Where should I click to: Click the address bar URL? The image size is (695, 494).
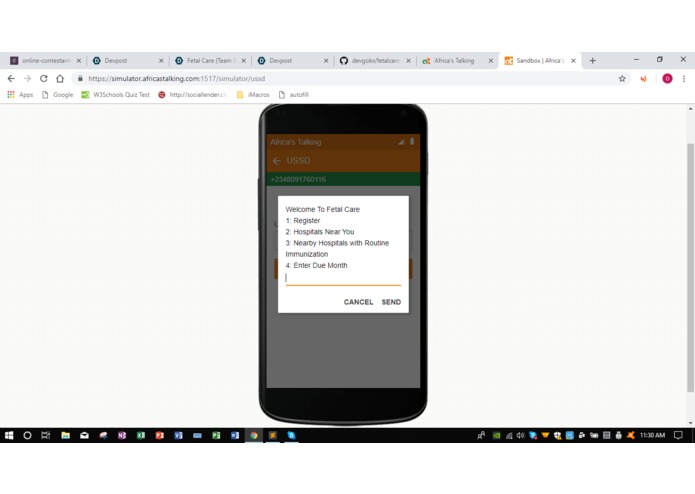click(176, 78)
